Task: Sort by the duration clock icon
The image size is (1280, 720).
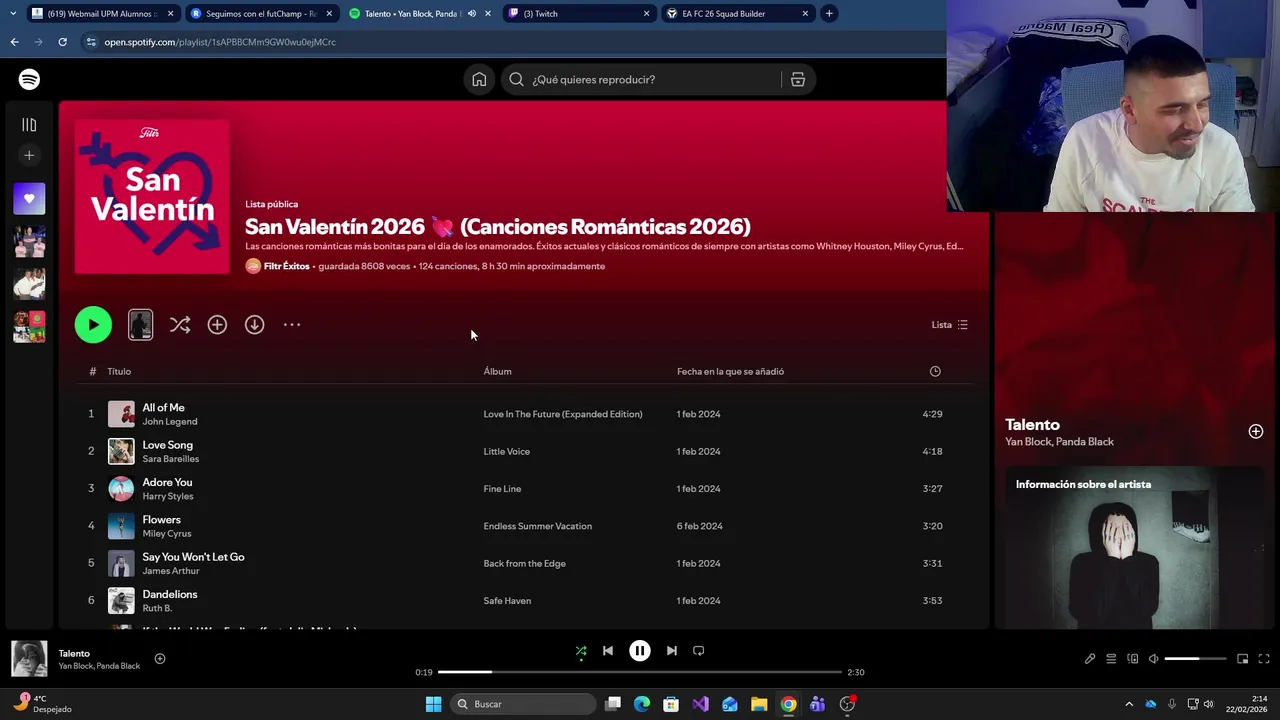Action: [x=935, y=371]
